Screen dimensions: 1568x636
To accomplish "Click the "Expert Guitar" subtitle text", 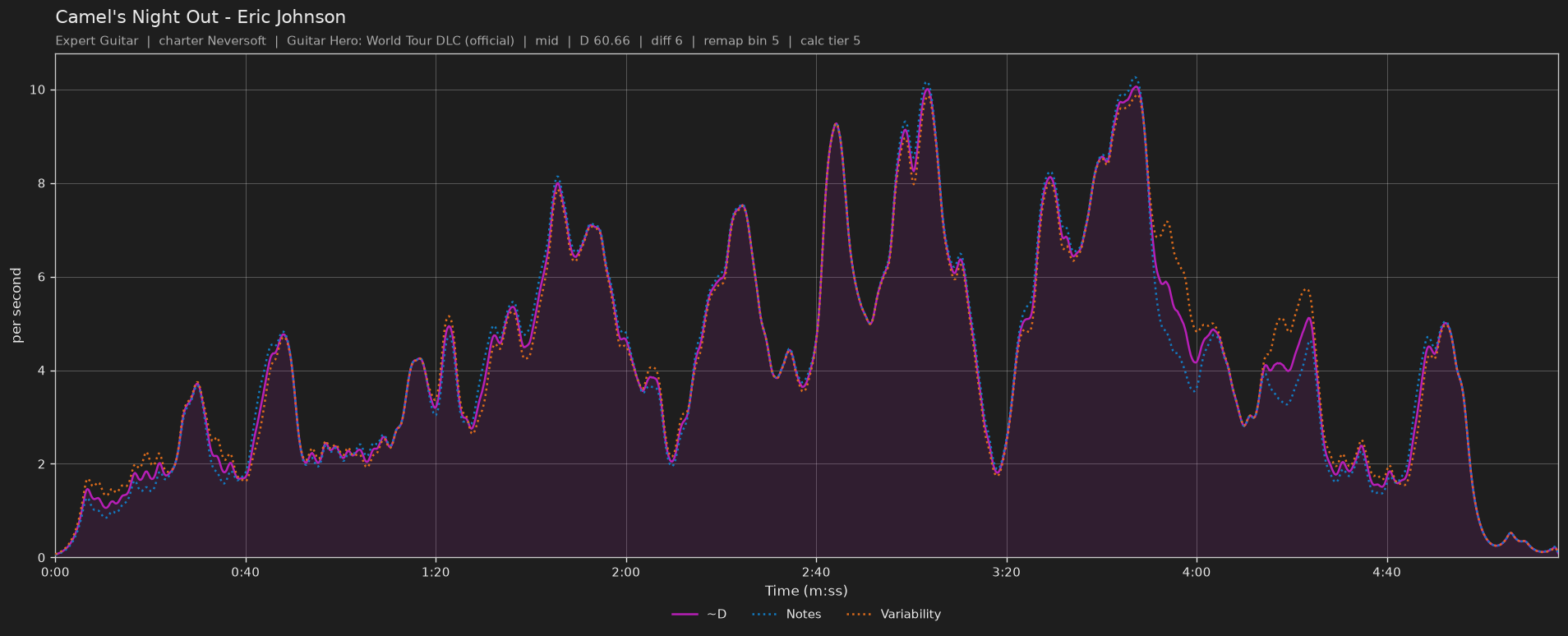I will tap(97, 41).
